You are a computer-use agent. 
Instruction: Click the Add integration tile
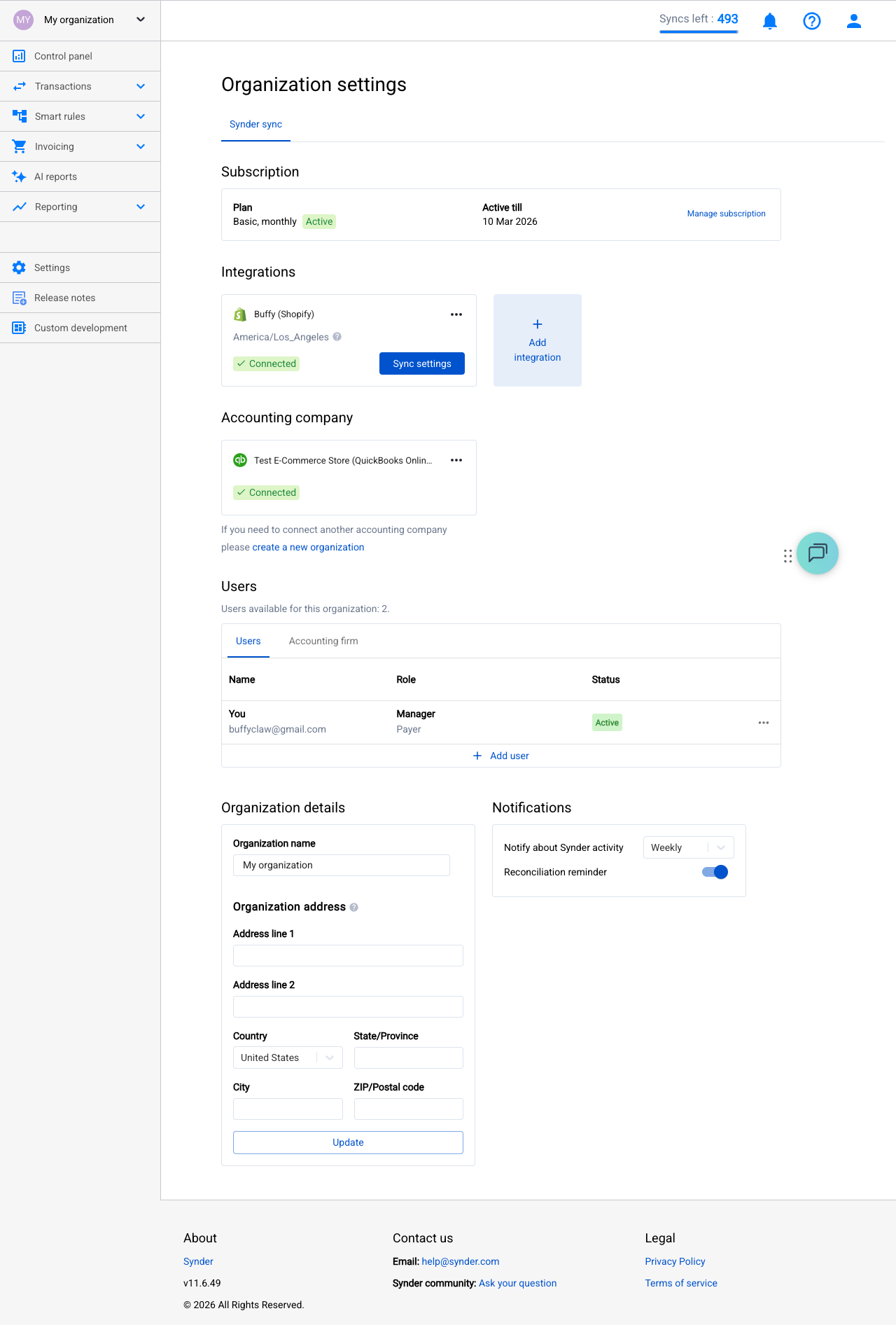(538, 340)
